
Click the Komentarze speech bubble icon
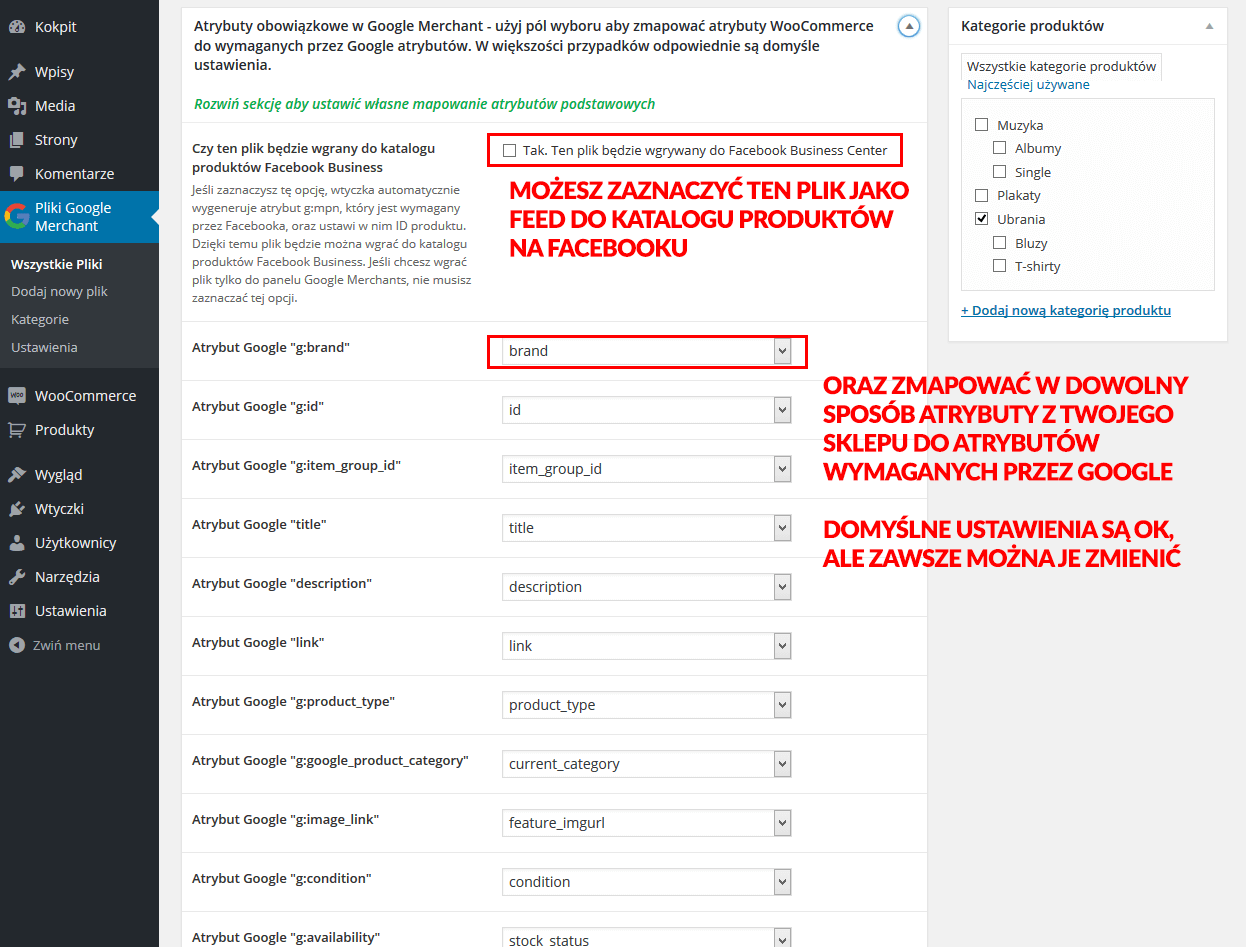(17, 174)
